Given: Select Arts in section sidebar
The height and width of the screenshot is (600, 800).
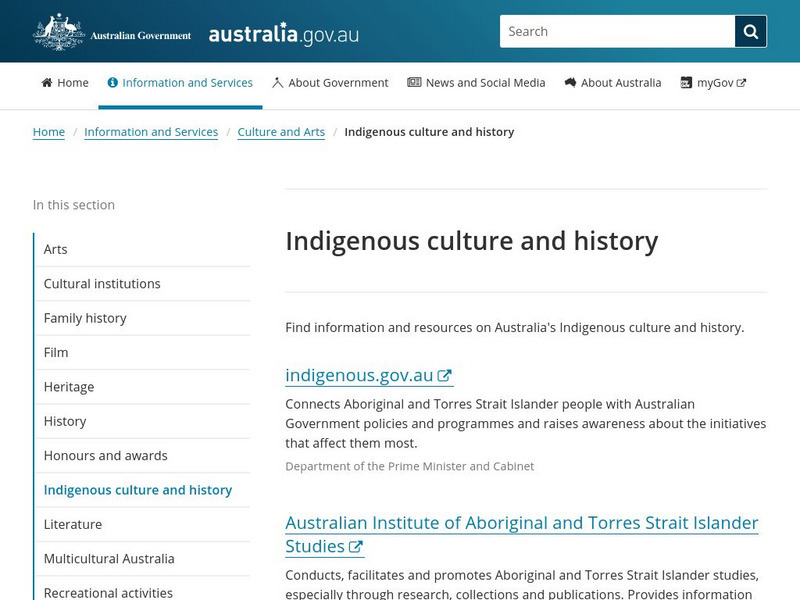Looking at the screenshot, I should [x=142, y=249].
